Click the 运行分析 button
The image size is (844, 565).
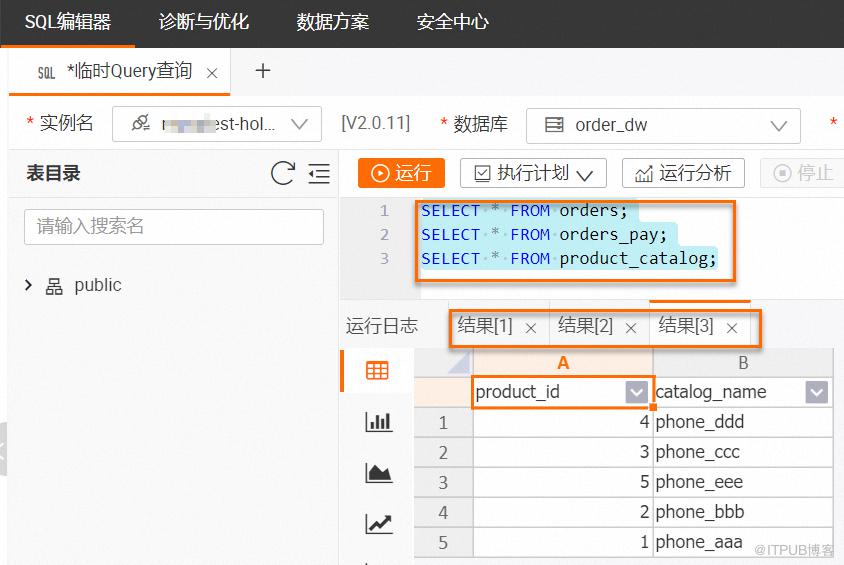point(683,173)
